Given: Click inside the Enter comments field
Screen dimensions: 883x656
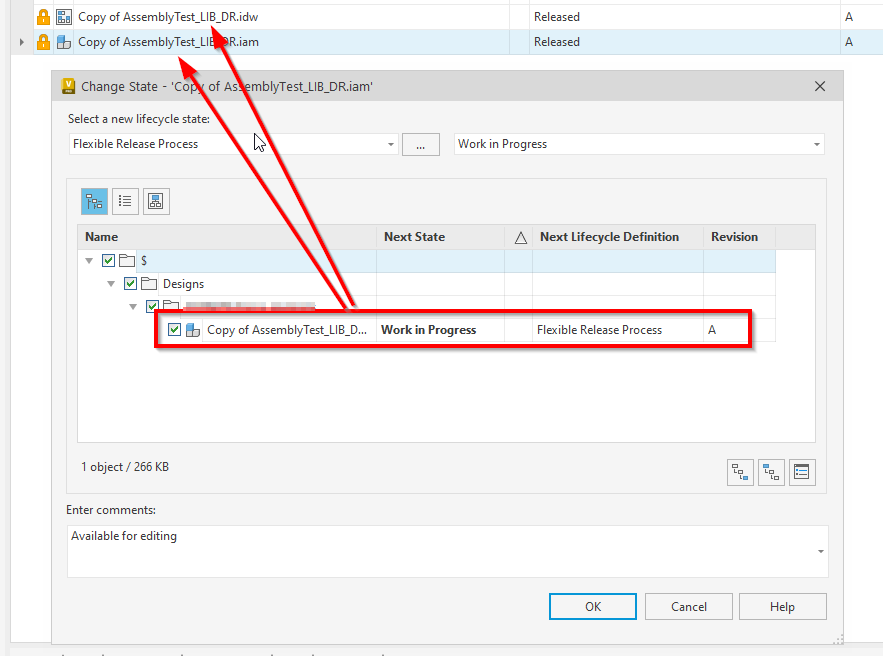Looking at the screenshot, I should [x=440, y=550].
